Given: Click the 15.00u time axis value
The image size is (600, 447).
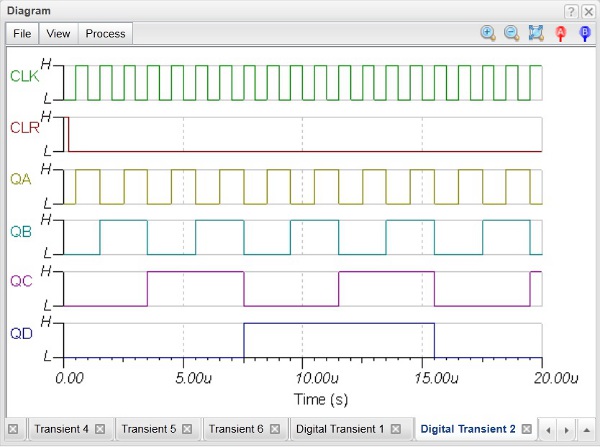Looking at the screenshot, I should pyautogui.click(x=436, y=378).
